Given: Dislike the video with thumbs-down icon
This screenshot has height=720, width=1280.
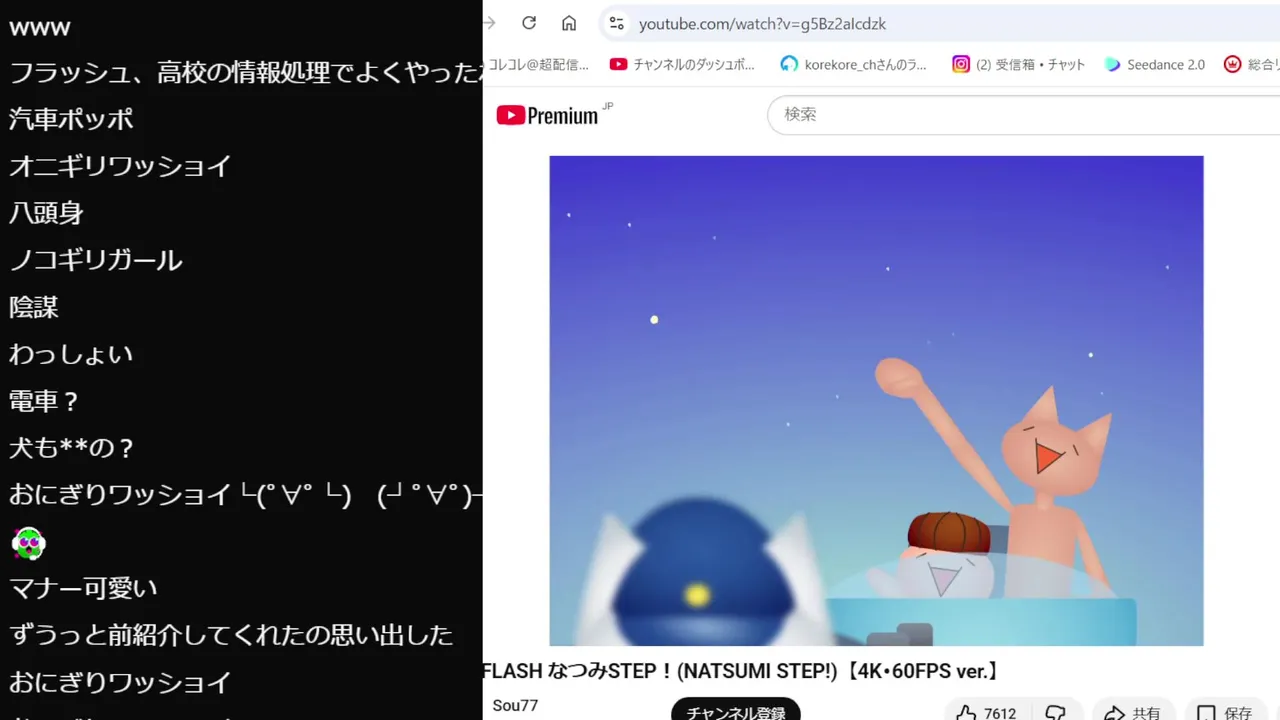Looking at the screenshot, I should pos(1055,711).
